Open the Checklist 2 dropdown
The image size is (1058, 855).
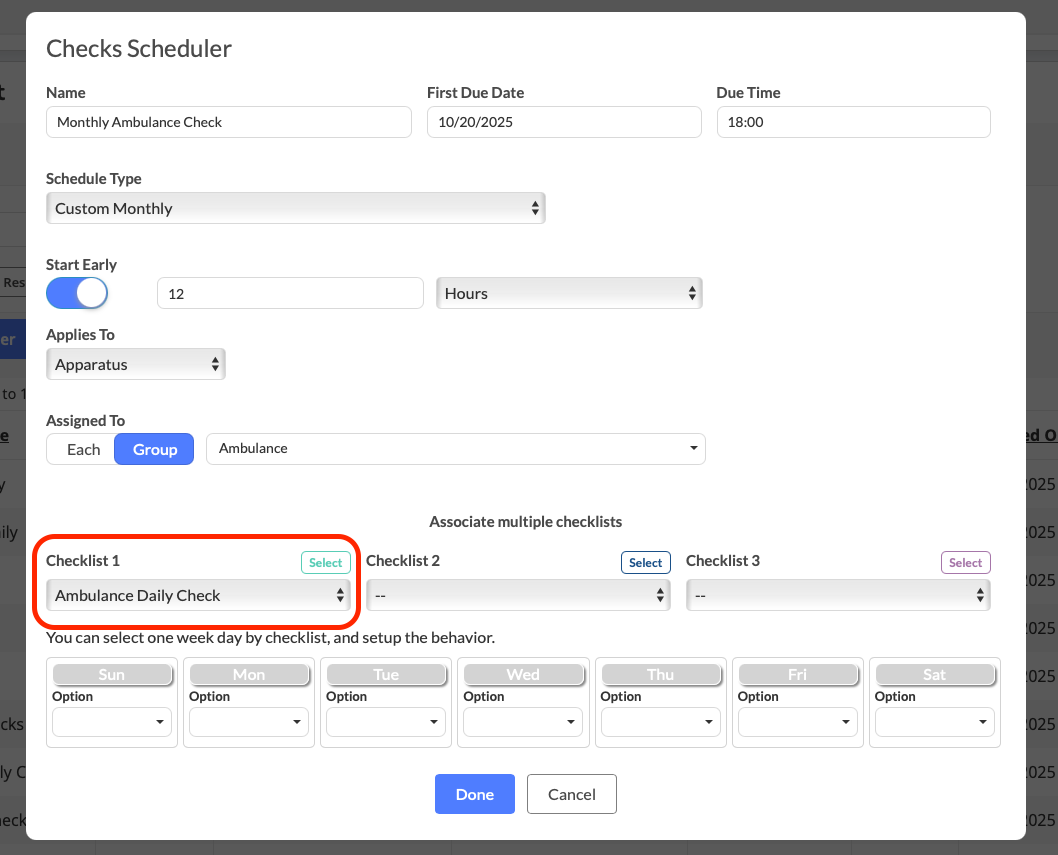(x=518, y=595)
